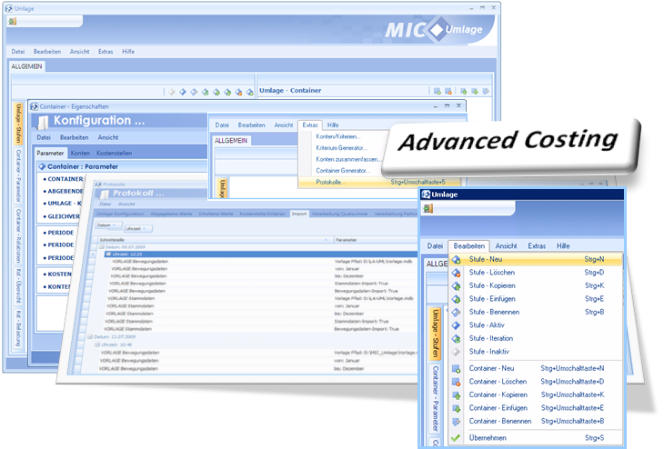Open the Datum dropdown in Protokoll window

[x=105, y=225]
